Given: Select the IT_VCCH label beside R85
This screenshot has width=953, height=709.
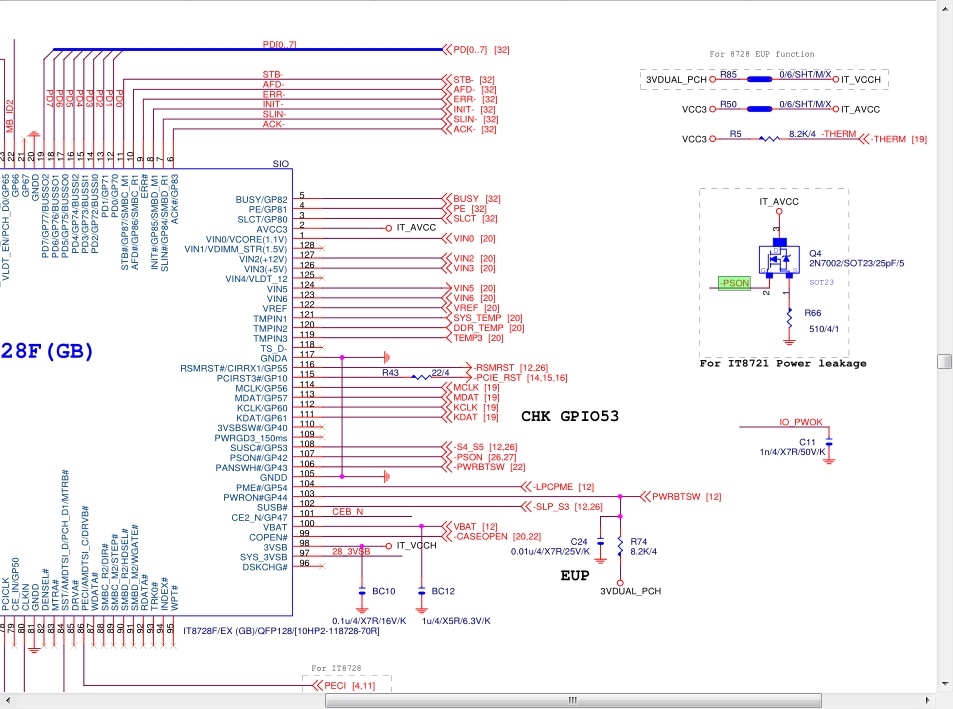Looking at the screenshot, I should 861,80.
